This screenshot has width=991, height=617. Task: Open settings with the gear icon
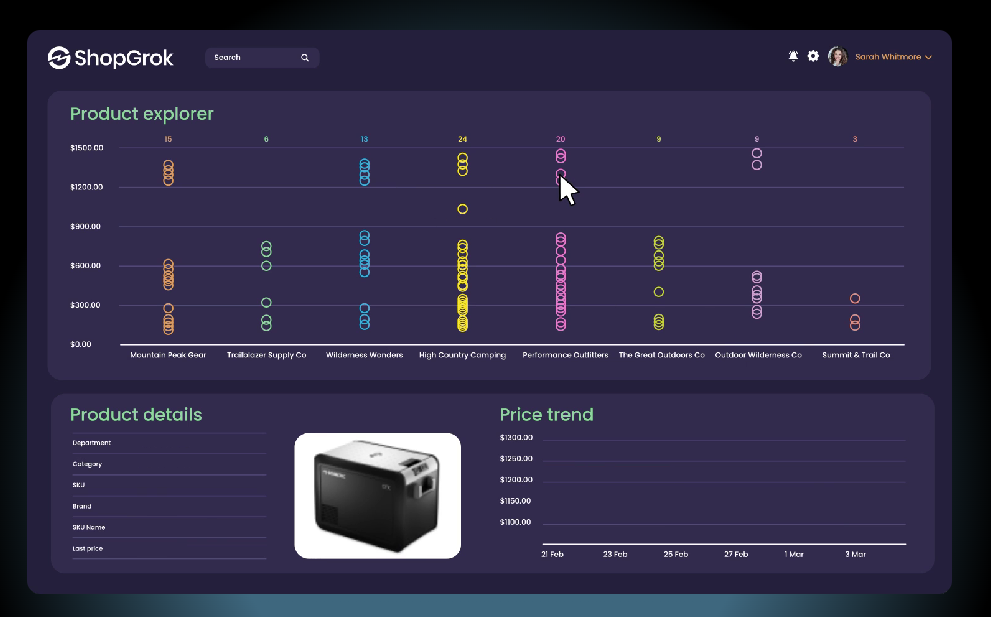(813, 56)
